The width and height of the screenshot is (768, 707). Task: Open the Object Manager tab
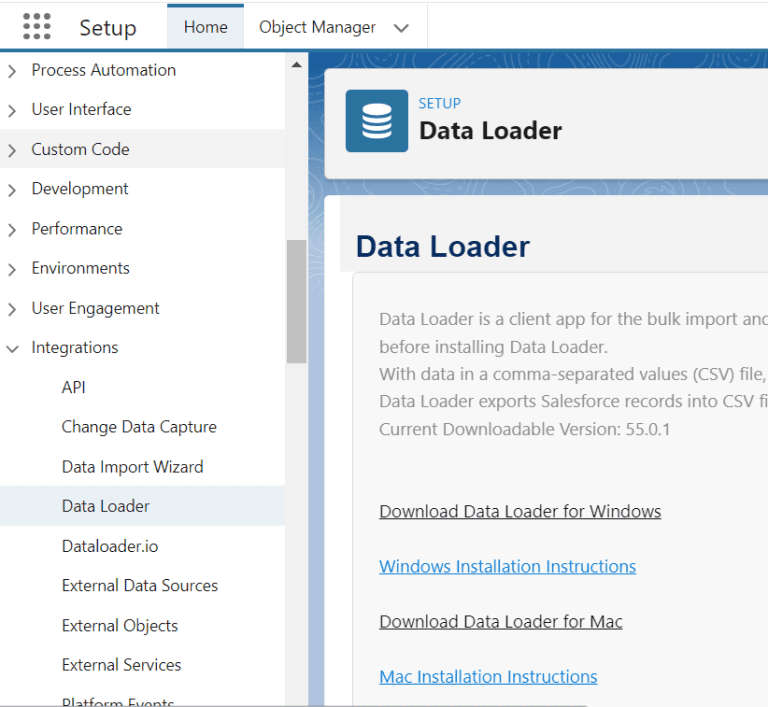point(317,27)
